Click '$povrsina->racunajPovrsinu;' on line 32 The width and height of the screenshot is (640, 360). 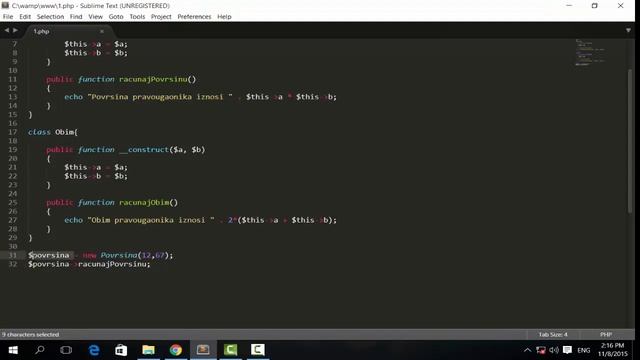pyautogui.click(x=89, y=264)
